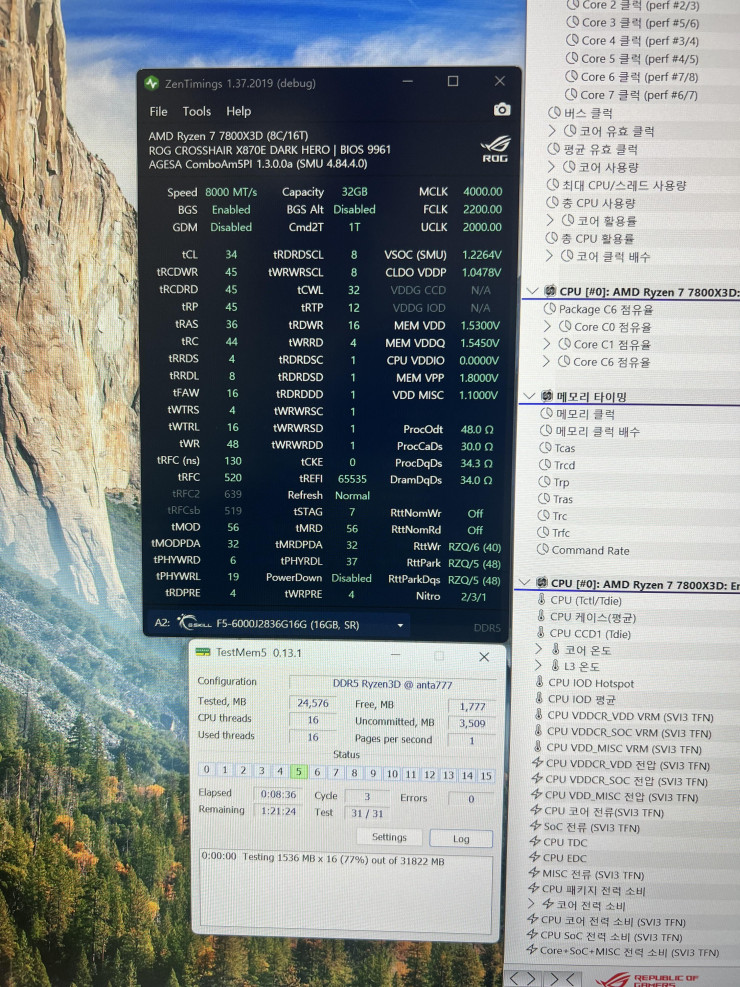
Task: Click the DDR5 Ryzen3D @ anta777 configuration field
Action: [393, 684]
